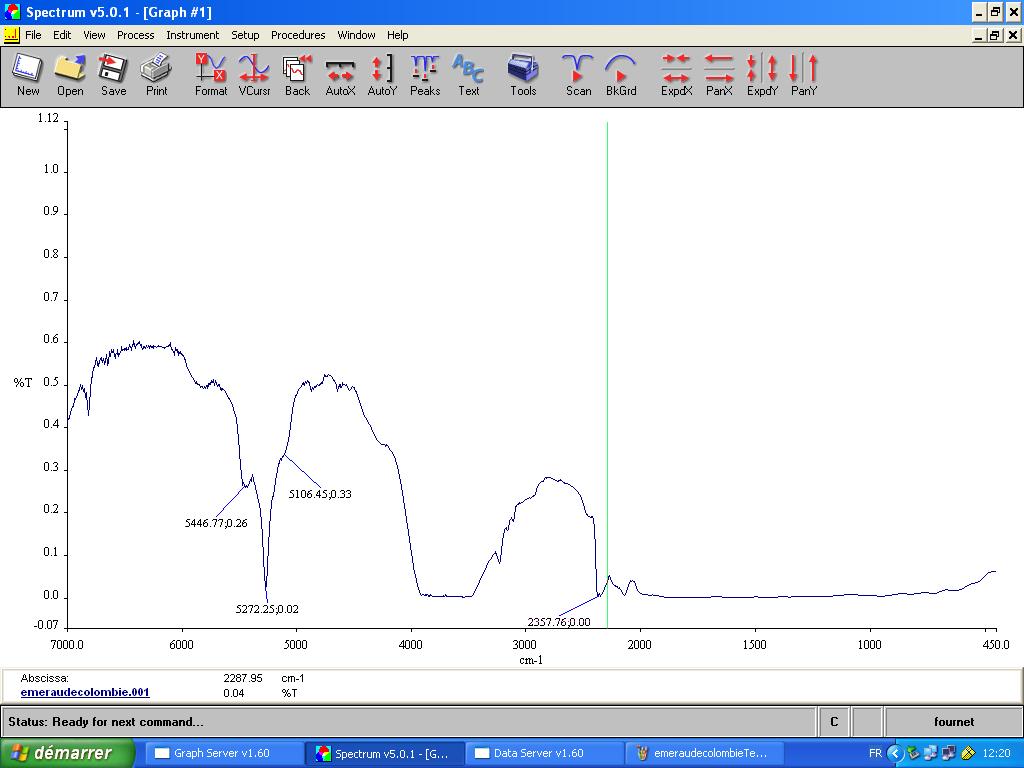Image resolution: width=1024 pixels, height=768 pixels.
Task: Open the Instrument menu
Action: 192,35
